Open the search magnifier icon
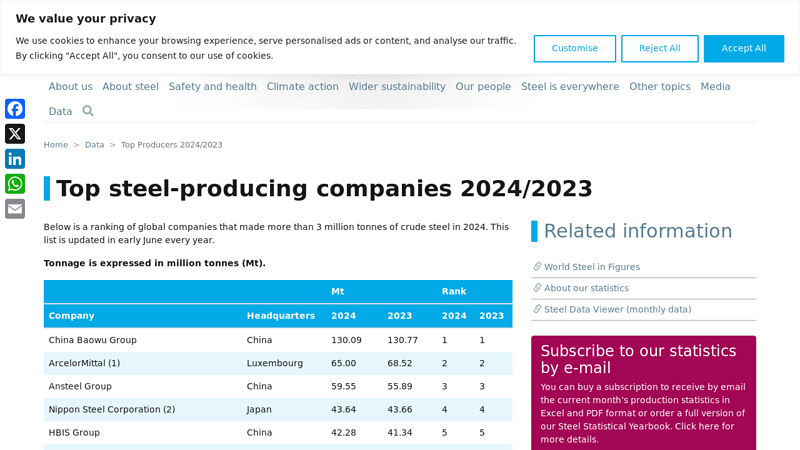800x450 pixels. point(88,111)
